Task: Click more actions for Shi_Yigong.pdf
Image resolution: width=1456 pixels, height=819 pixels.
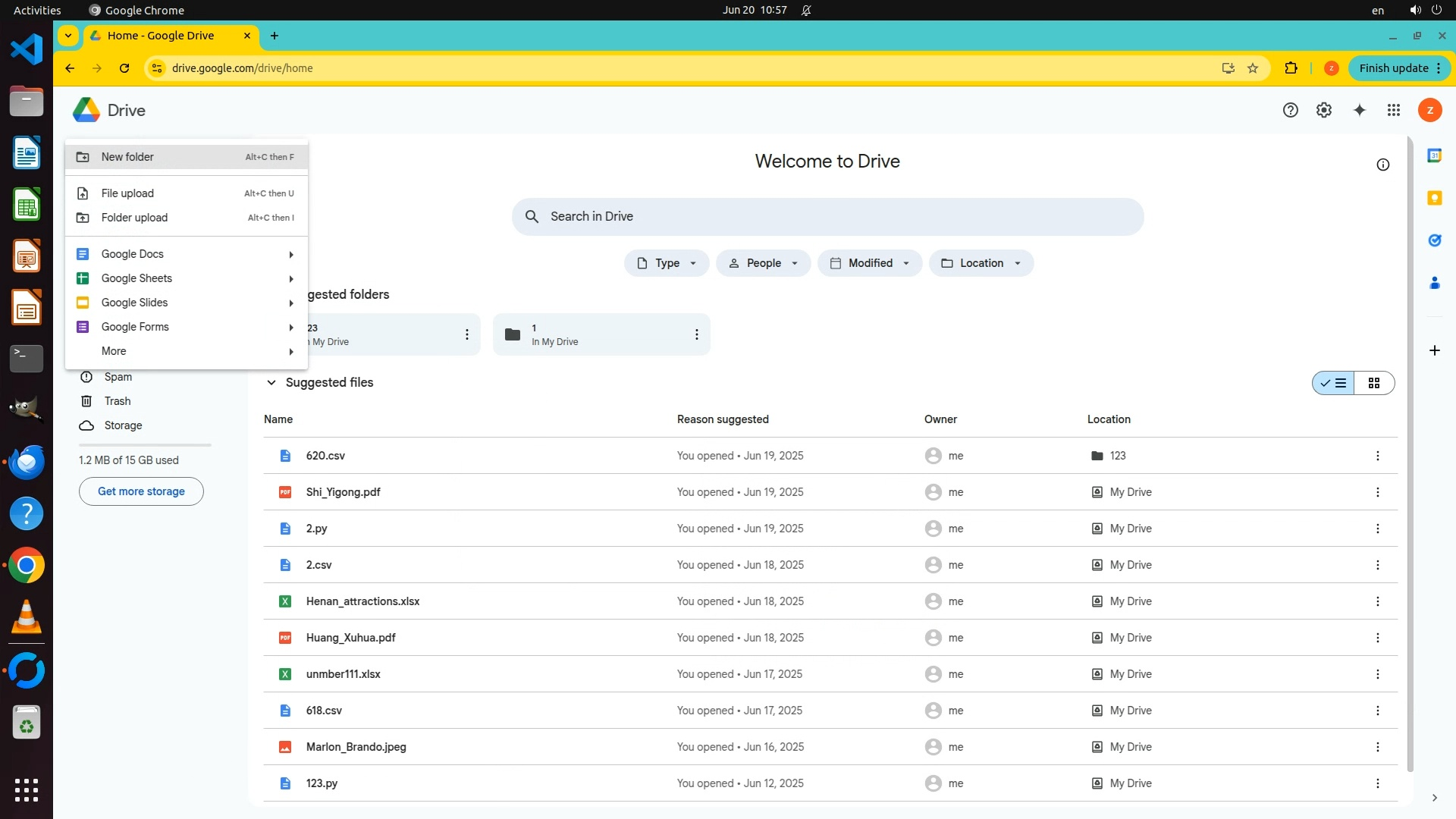Action: click(1377, 492)
